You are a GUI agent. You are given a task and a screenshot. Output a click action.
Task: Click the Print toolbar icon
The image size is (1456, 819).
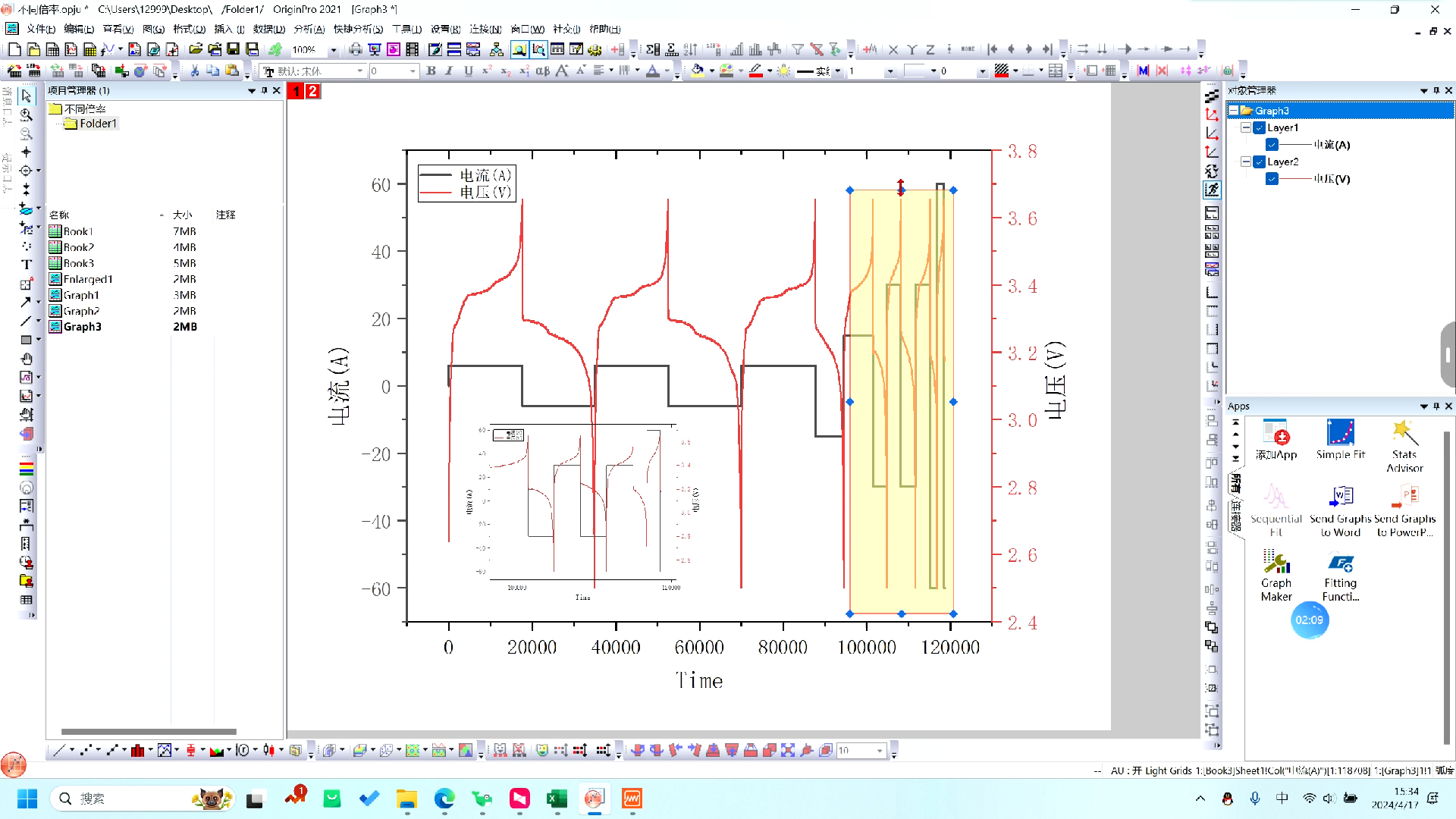click(356, 50)
